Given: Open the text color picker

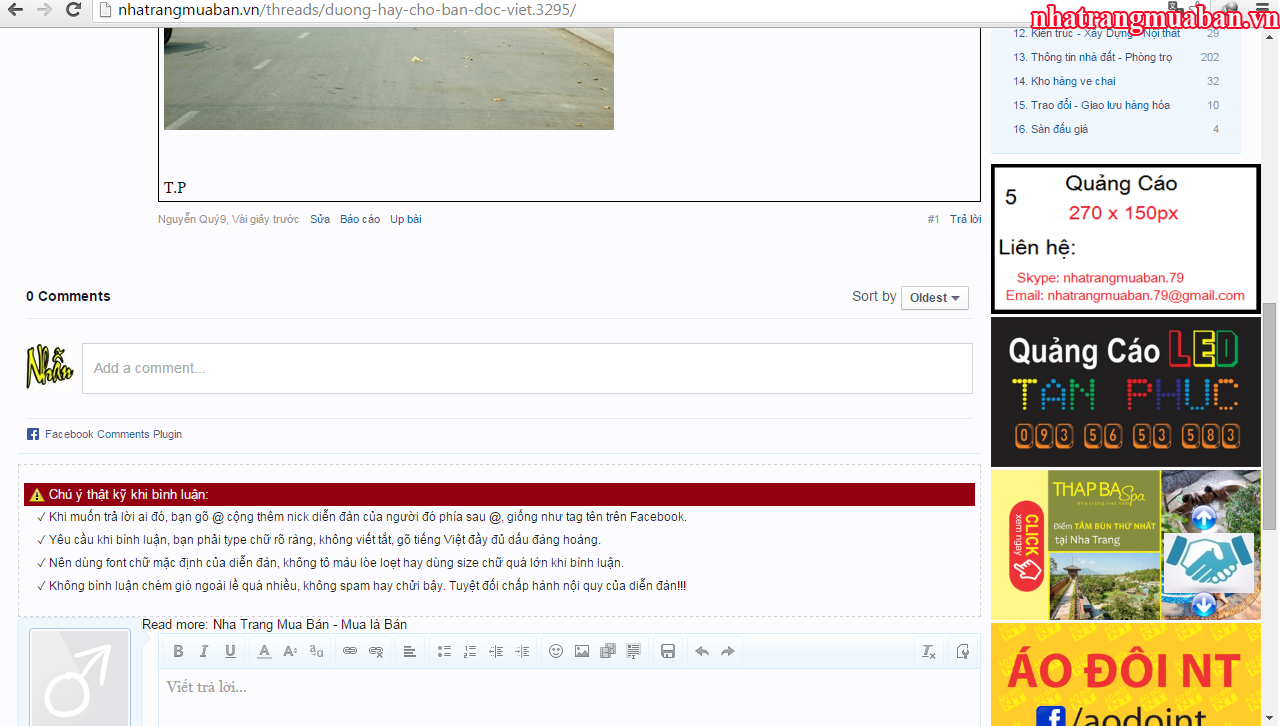Looking at the screenshot, I should (264, 651).
